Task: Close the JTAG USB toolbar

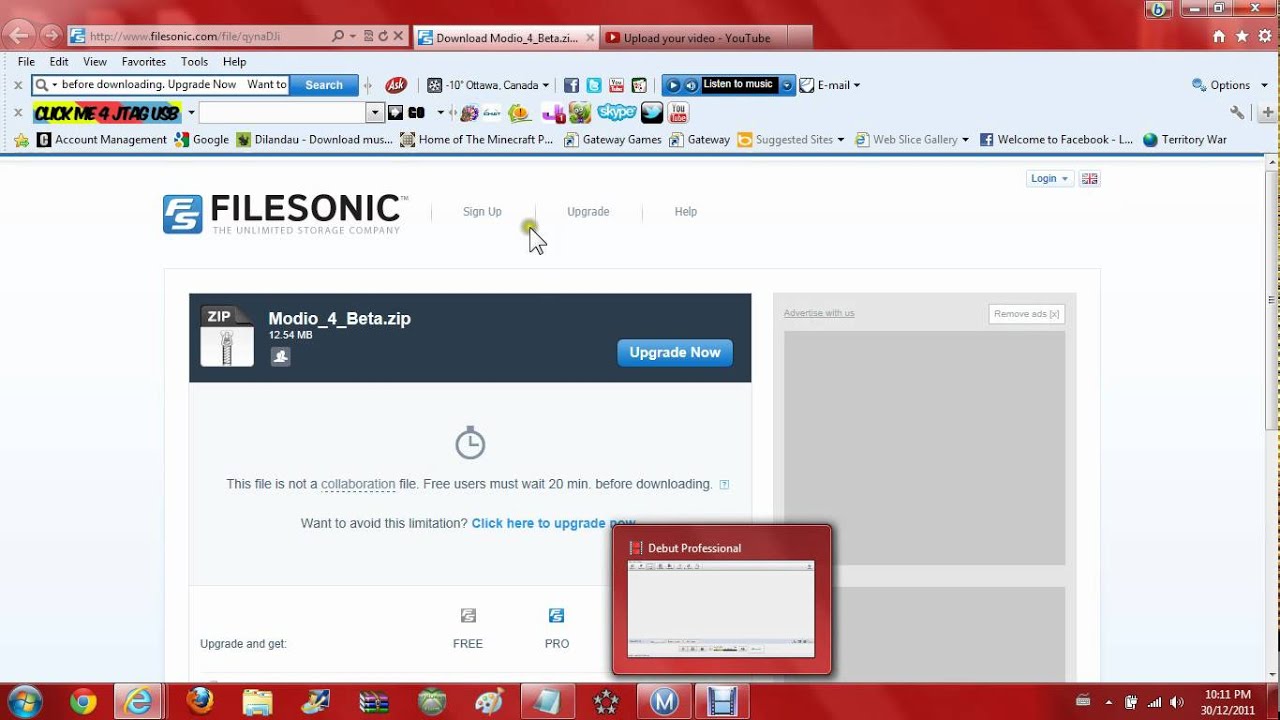Action: (18, 113)
